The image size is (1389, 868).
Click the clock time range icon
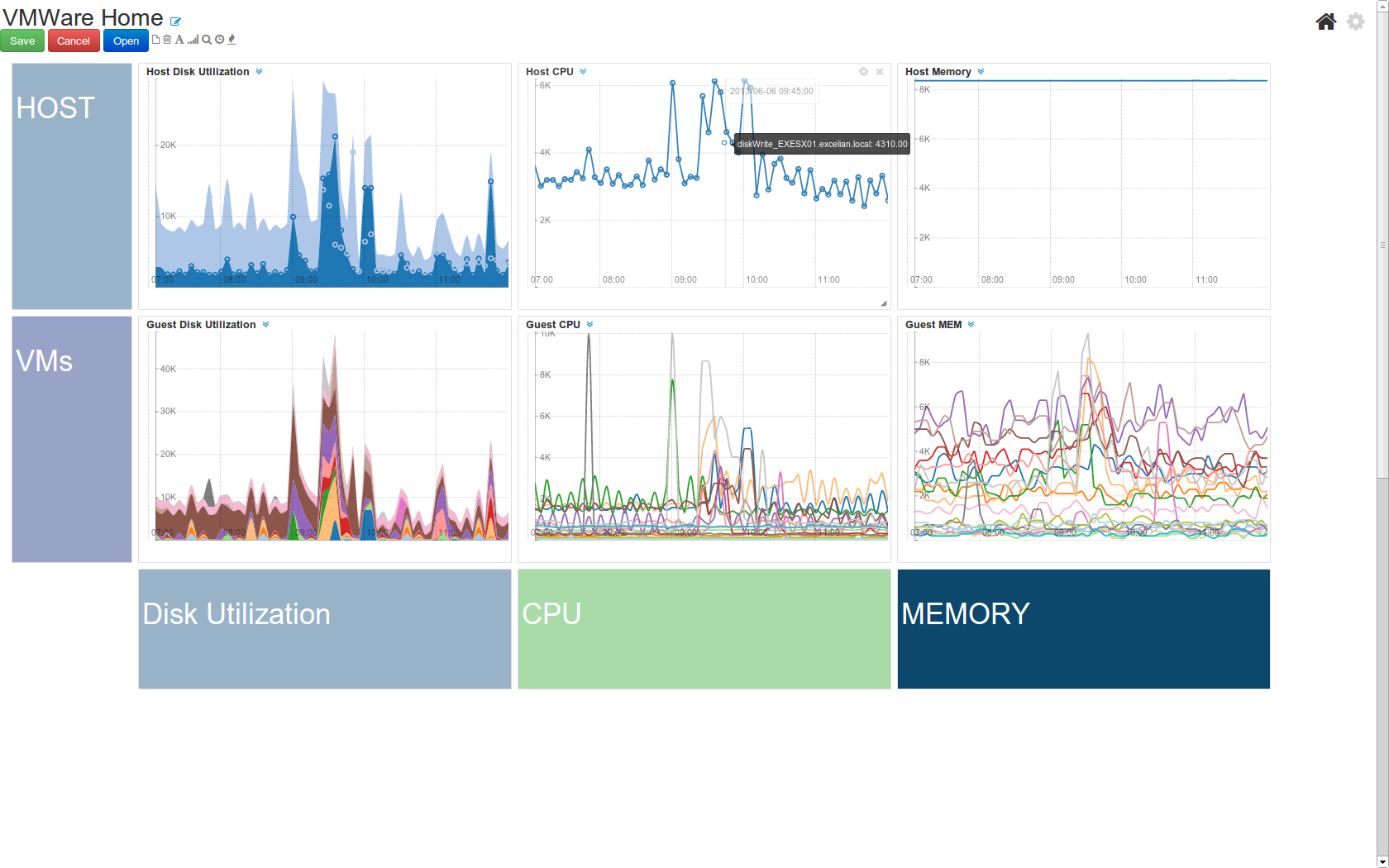[219, 40]
